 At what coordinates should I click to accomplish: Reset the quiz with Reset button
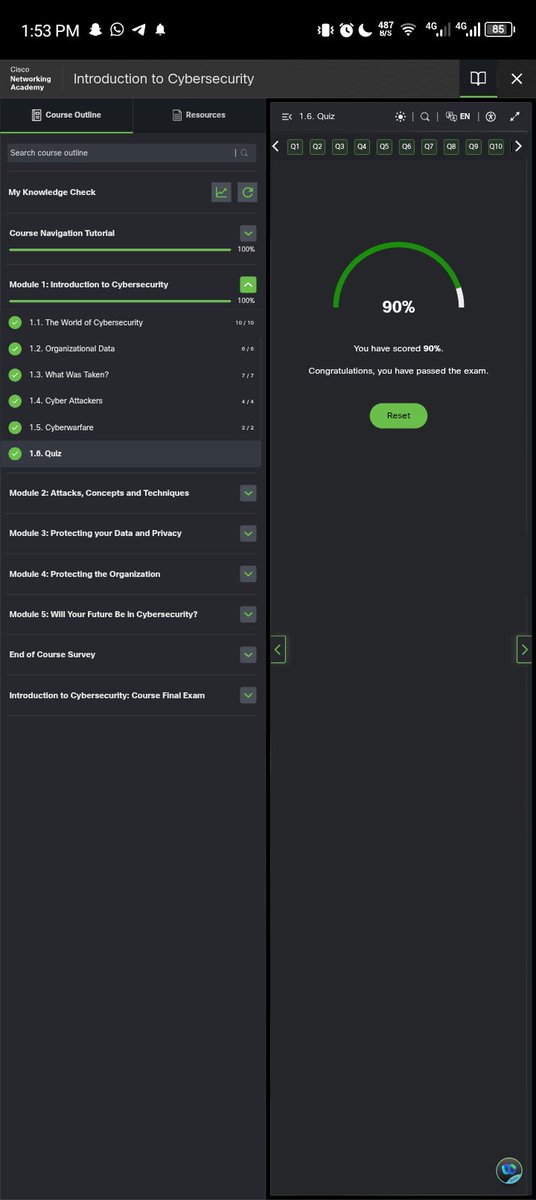[x=398, y=415]
